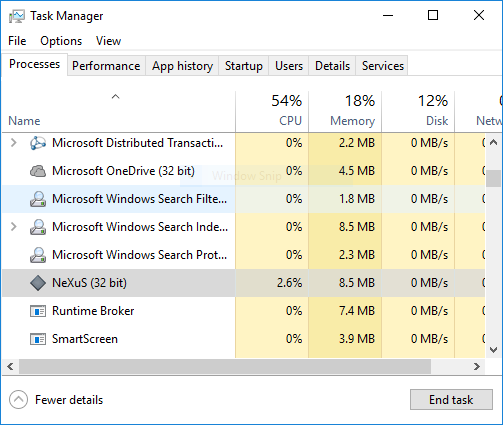Click the horizontal scrollbar thumb
The width and height of the screenshot is (503, 425).
tap(225, 367)
